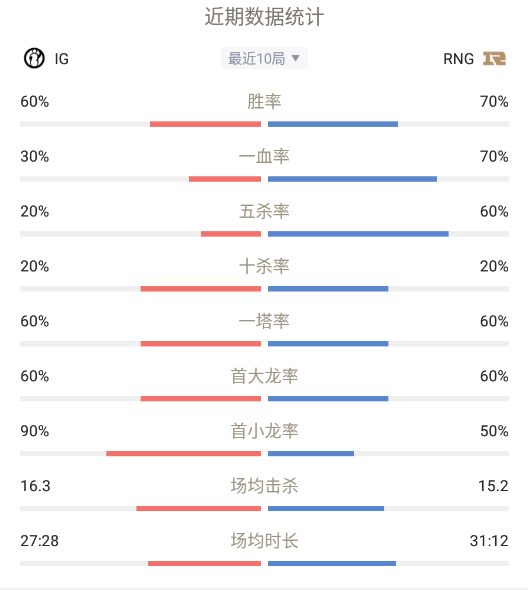Click the RNG team logo icon
This screenshot has height=590, width=528.
tap(495, 59)
